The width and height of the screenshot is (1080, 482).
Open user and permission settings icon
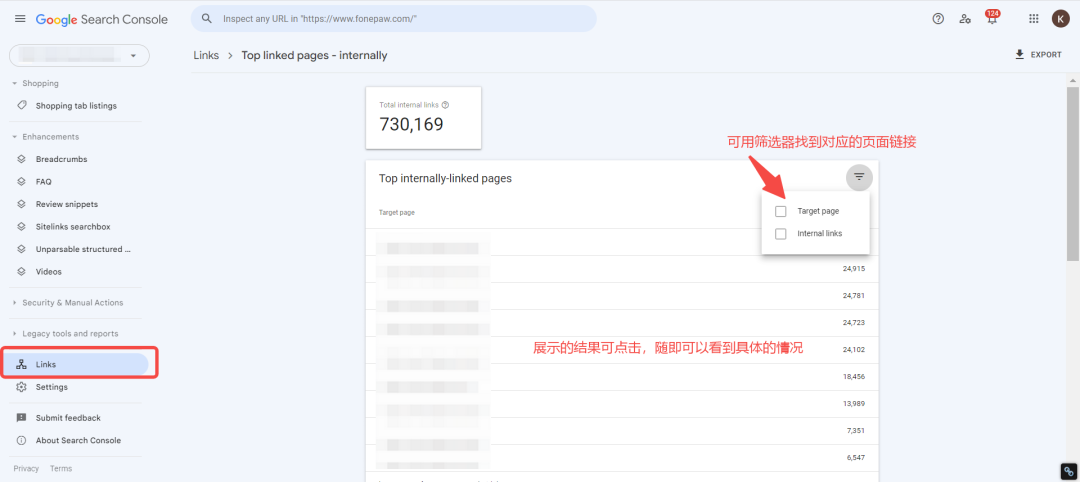965,19
